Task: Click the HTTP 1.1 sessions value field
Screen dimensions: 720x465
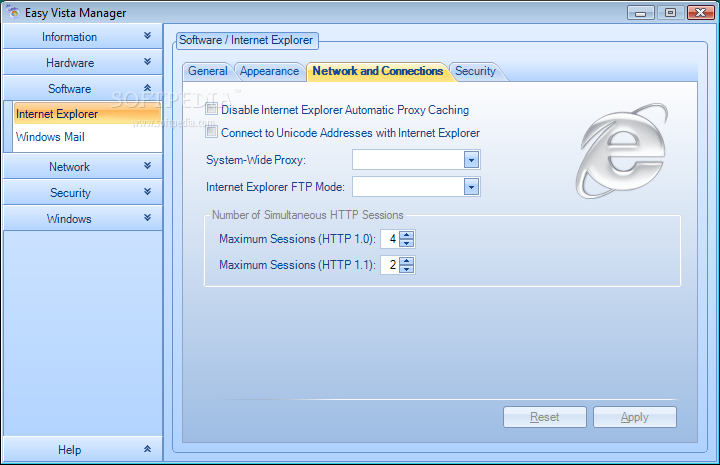Action: (x=390, y=265)
